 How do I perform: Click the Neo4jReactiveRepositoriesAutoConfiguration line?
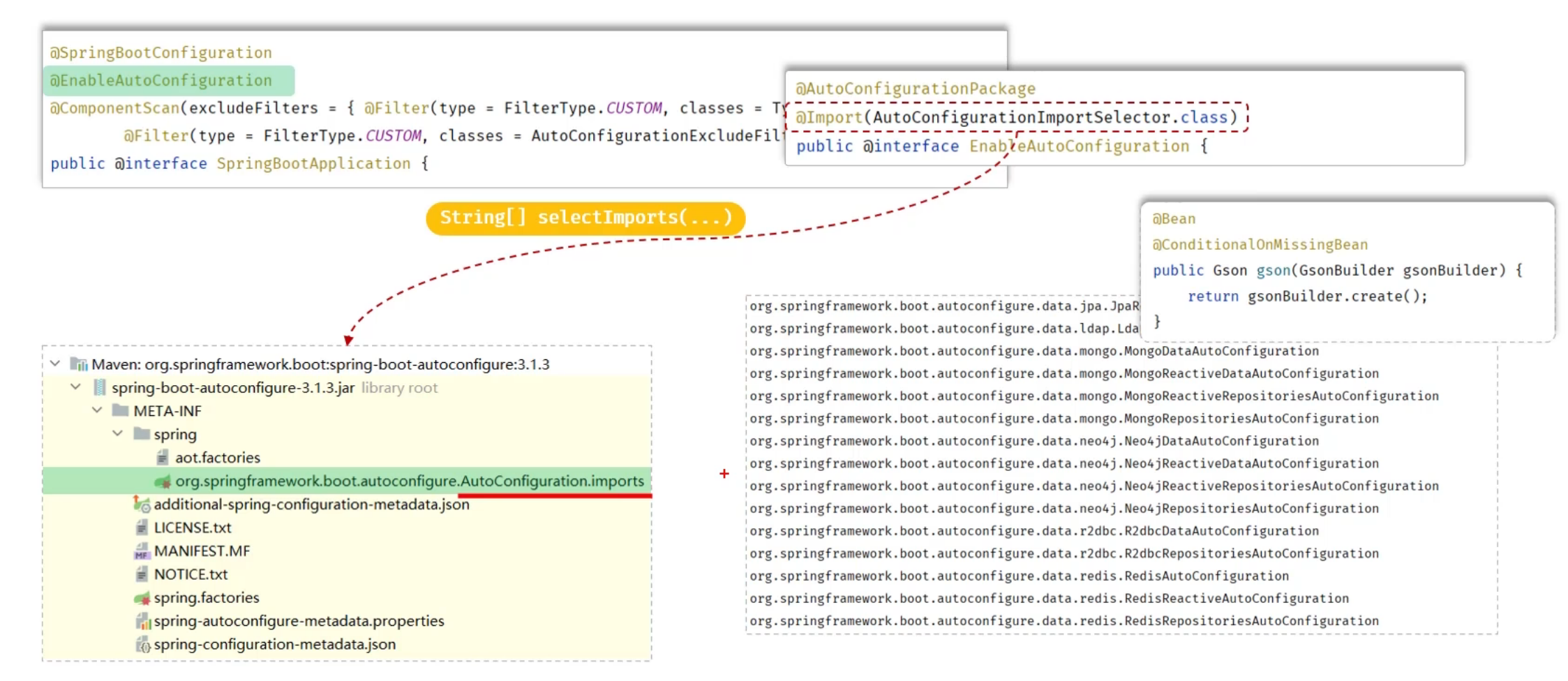coord(1094,486)
